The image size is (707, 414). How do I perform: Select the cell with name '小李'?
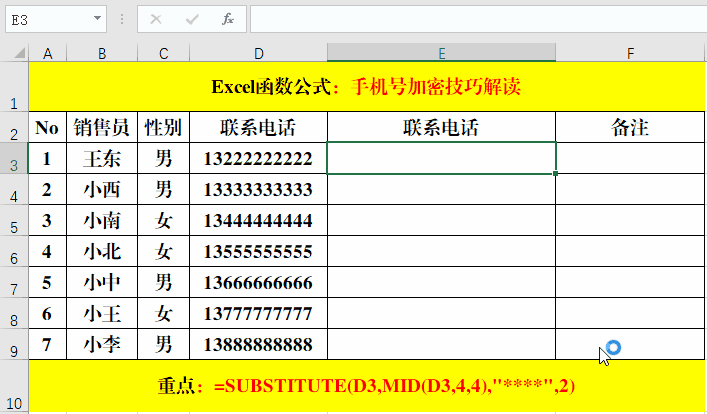click(x=102, y=345)
